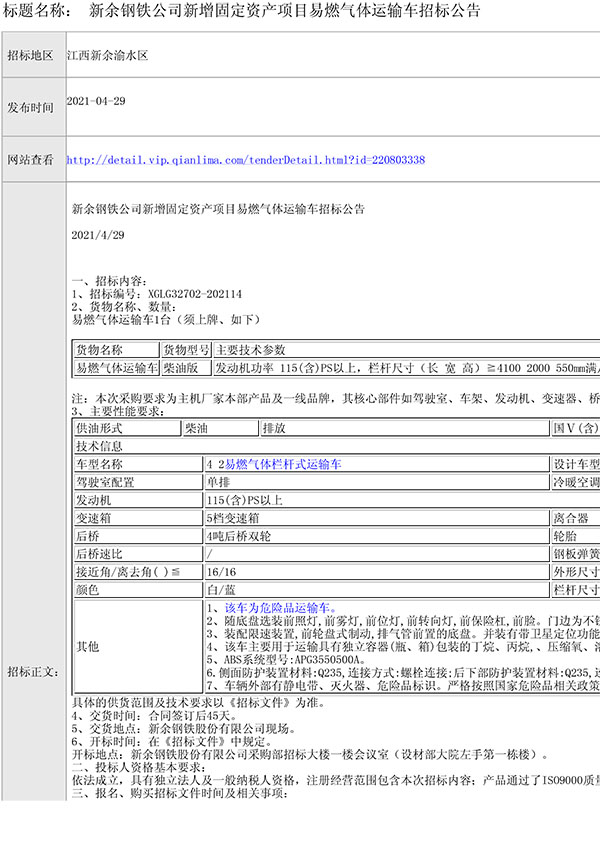Select the 投标人资格基本要求 heading
The image size is (600, 841).
[139, 768]
